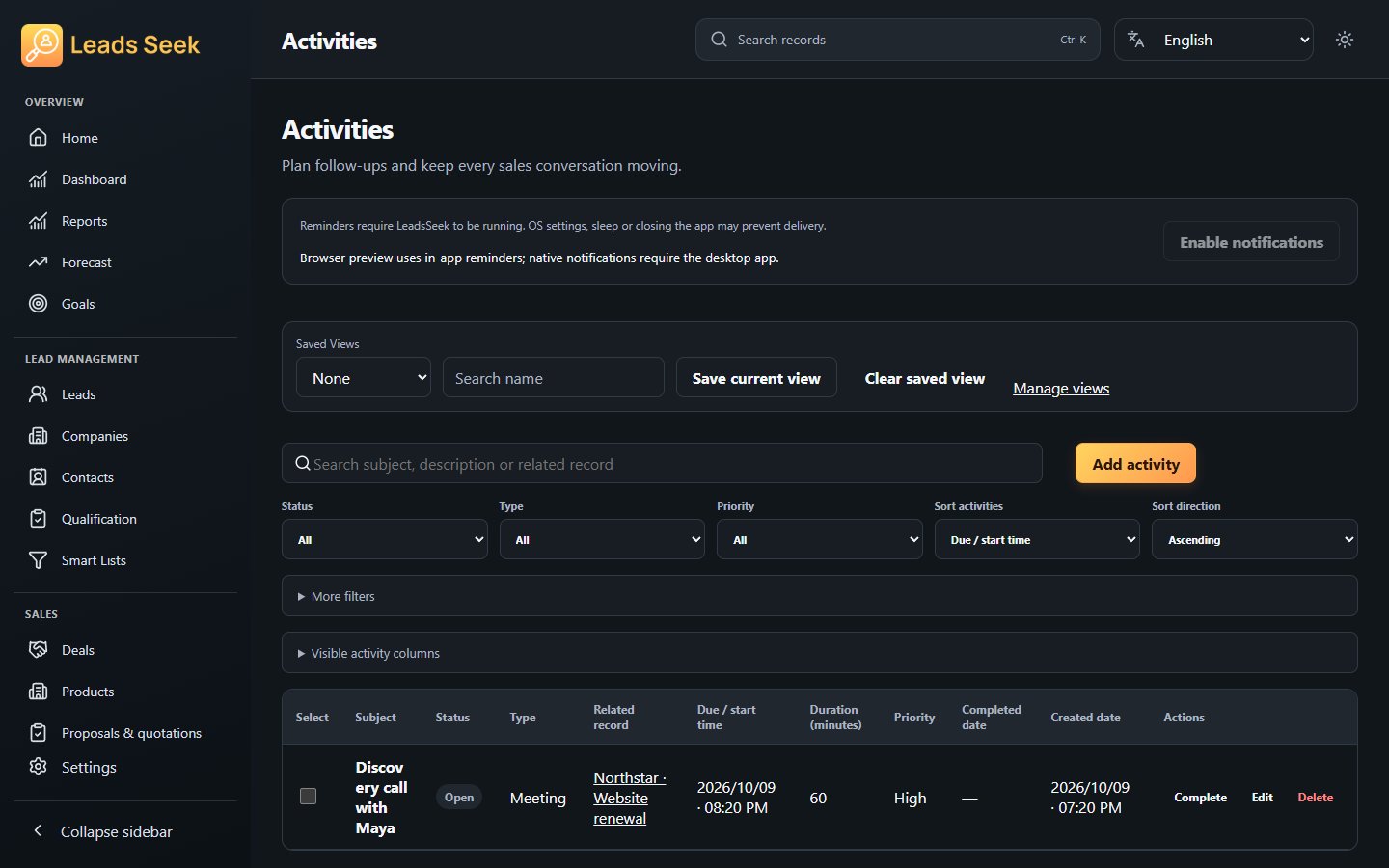This screenshot has width=1389, height=868.
Task: Select the Discovery call with Maya checkbox
Action: [x=309, y=797]
